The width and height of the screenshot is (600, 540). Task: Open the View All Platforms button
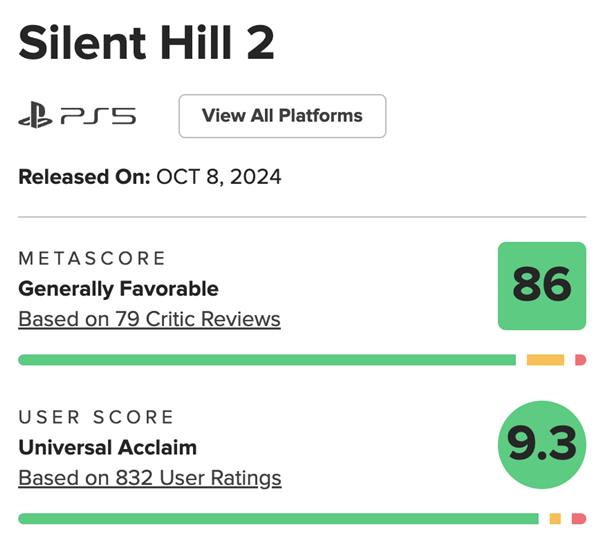[282, 116]
